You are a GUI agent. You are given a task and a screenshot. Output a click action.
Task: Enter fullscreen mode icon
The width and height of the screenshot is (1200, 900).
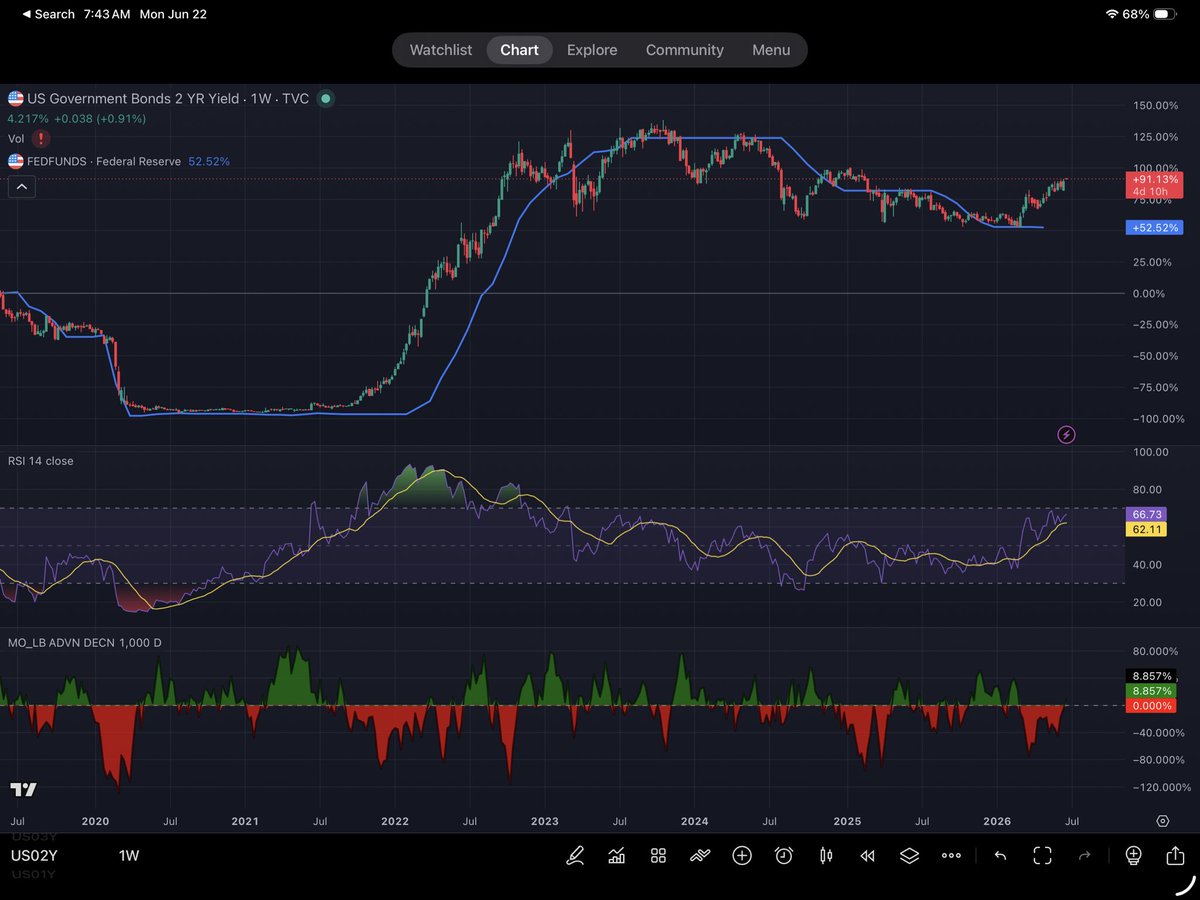[1042, 855]
